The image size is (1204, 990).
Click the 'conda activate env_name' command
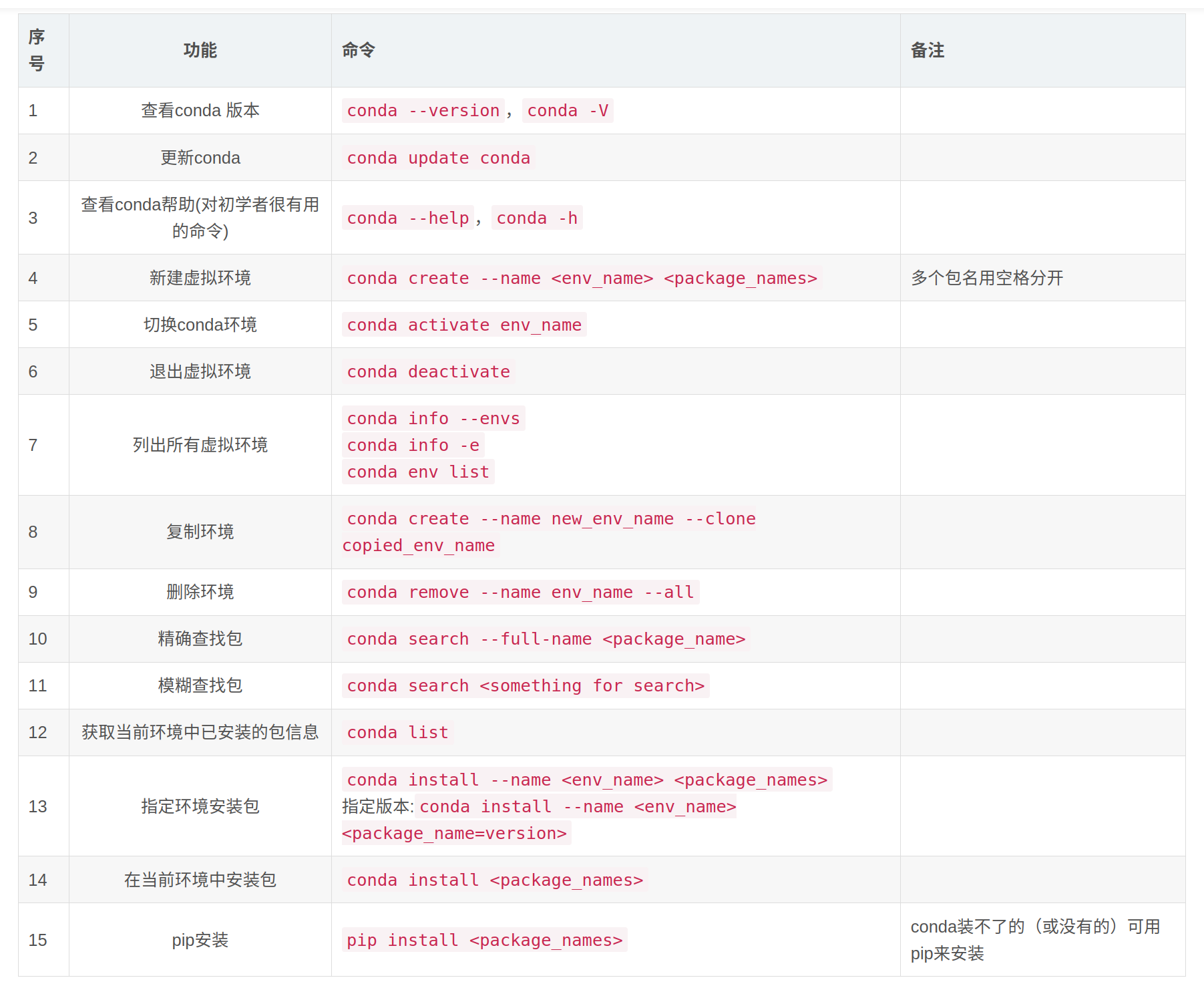(464, 325)
